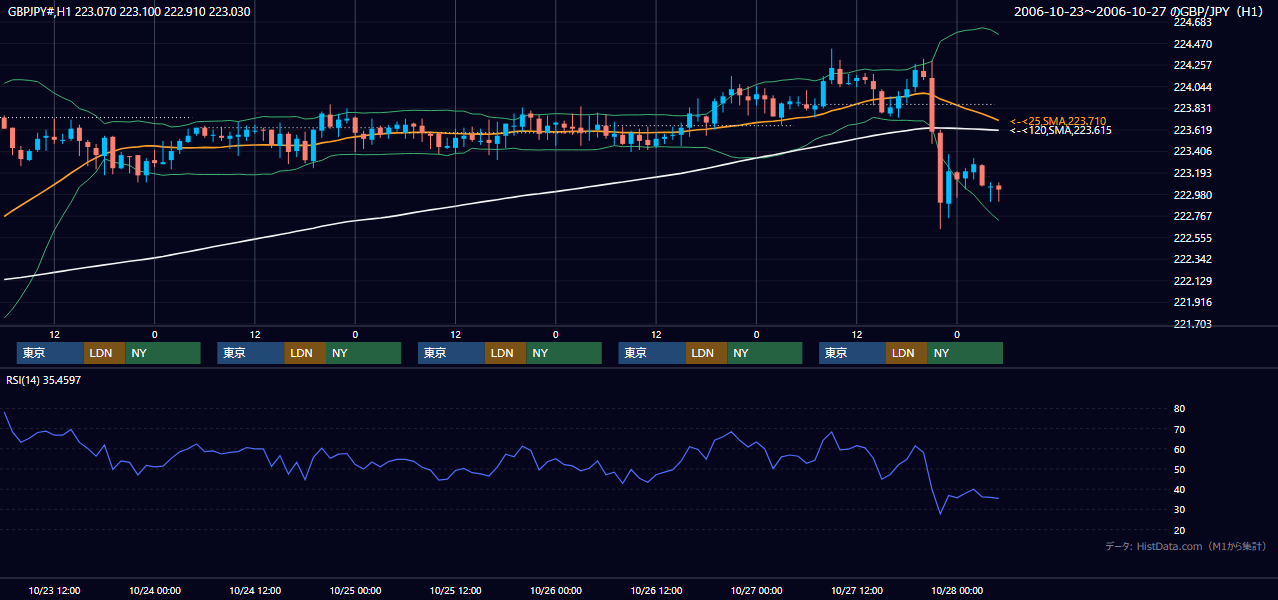
Task: Click the 223.619 price axis label
Action: coord(1192,130)
